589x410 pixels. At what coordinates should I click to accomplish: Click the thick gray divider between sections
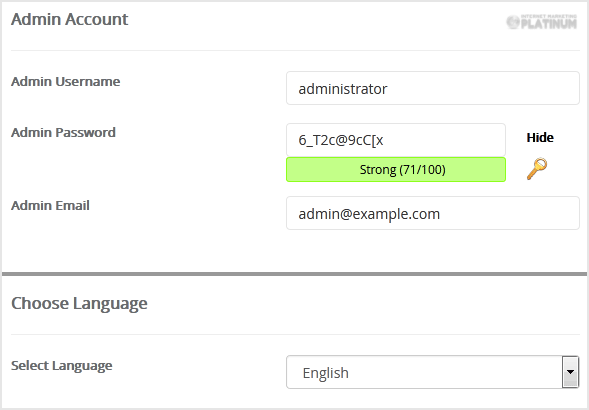pos(294,274)
